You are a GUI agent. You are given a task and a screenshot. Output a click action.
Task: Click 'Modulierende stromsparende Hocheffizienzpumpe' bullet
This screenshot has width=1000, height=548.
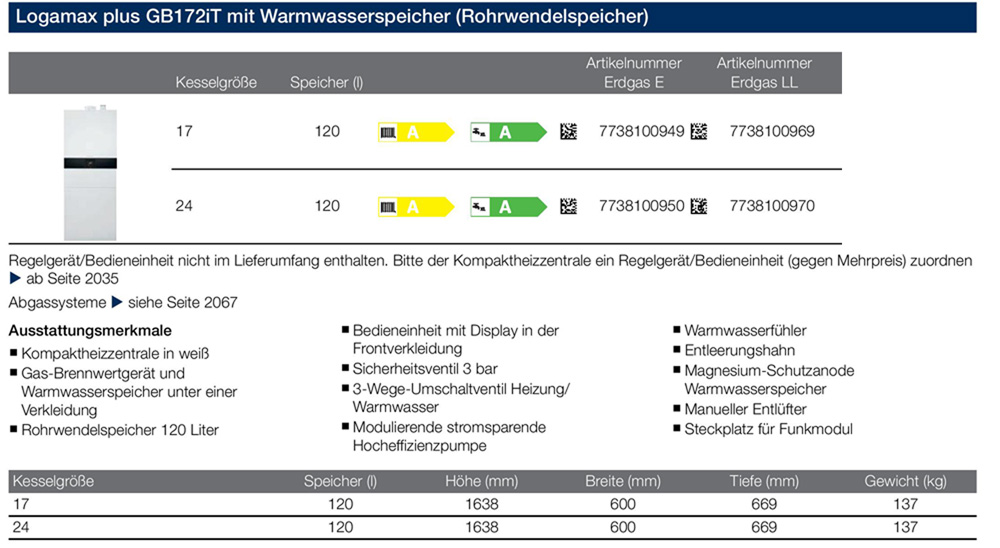pos(449,436)
